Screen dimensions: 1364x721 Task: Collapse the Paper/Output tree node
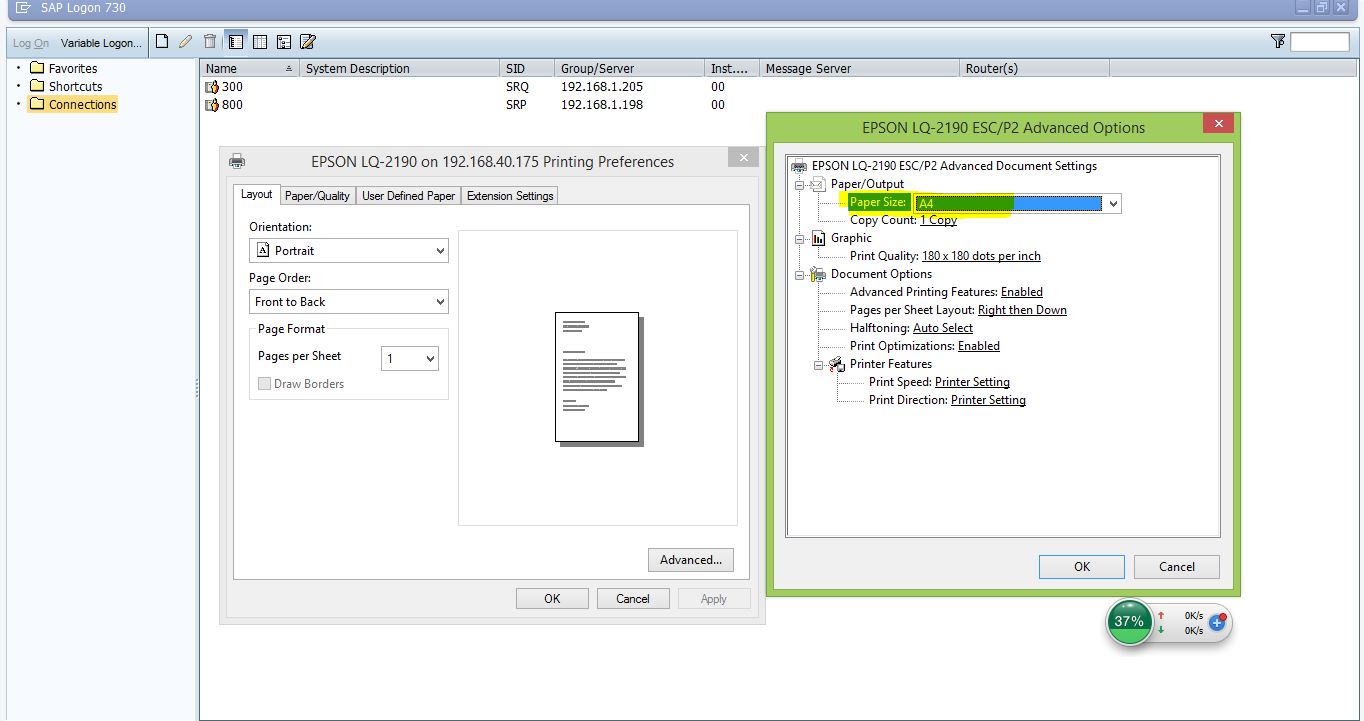click(799, 185)
